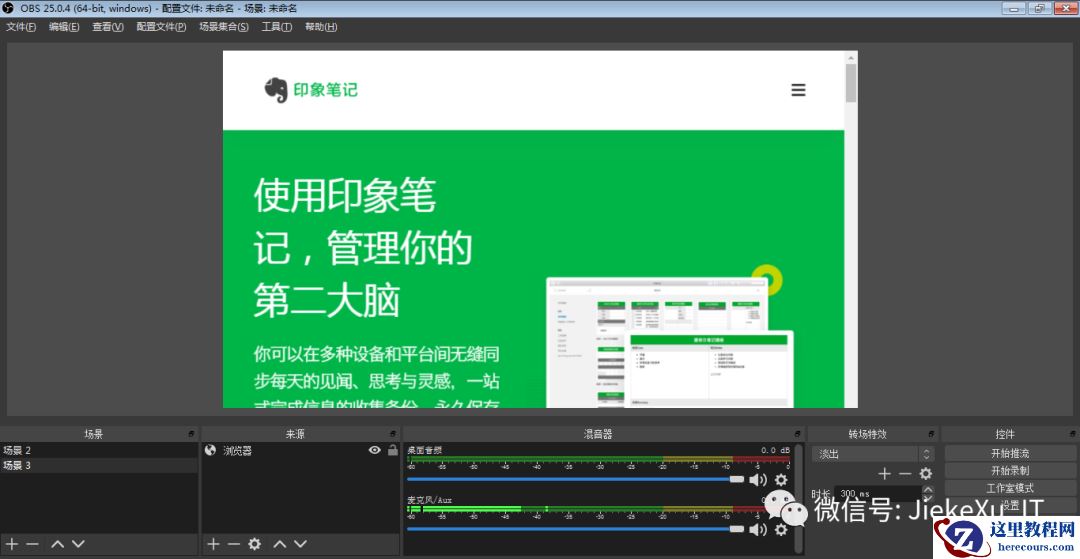
Task: Open 桌面音频 settings with the gear icon
Action: click(x=781, y=480)
